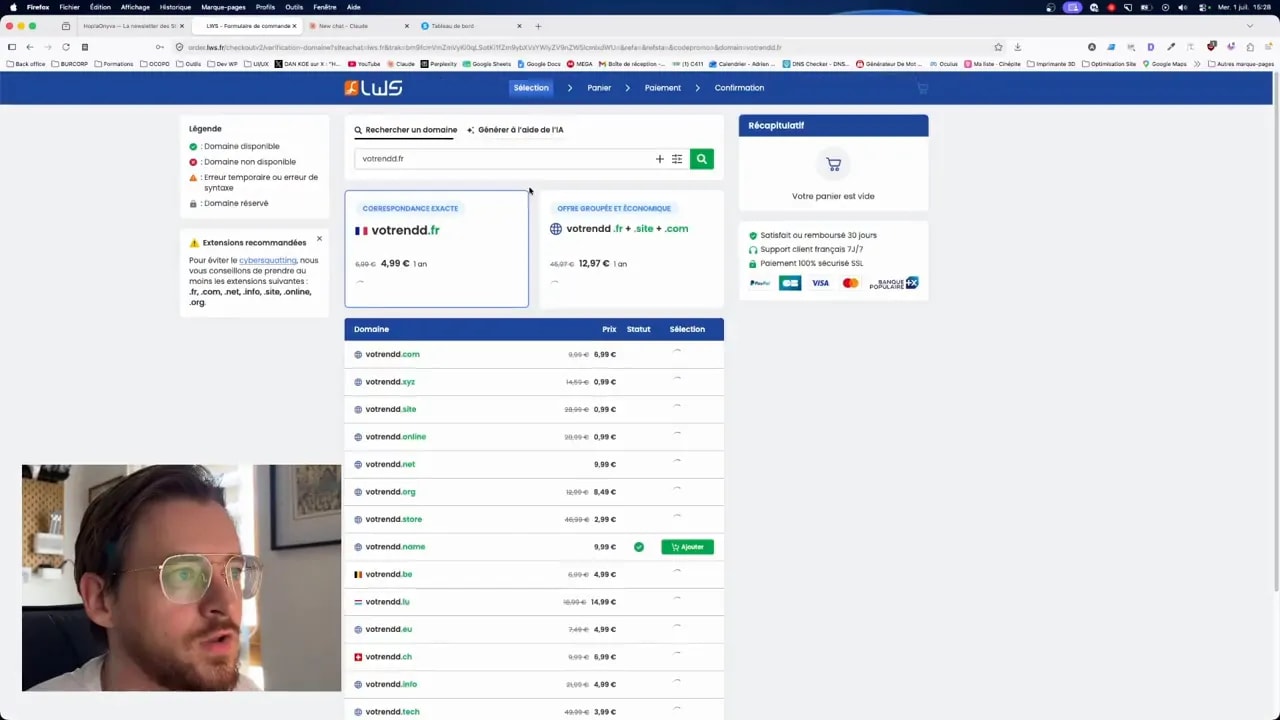Screen dimensions: 1280x720
Task: Expand the list-all-tabs chevron
Action: coord(1249,26)
